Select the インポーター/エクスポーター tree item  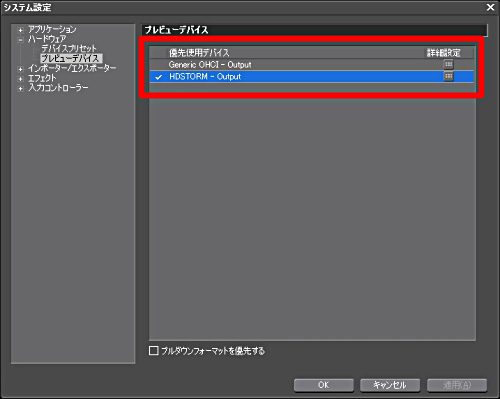(x=72, y=68)
